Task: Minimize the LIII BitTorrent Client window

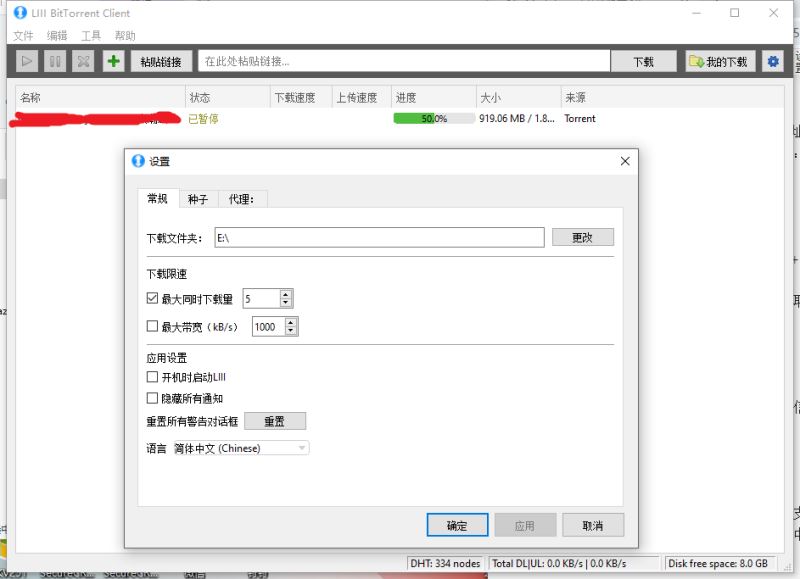Action: (x=696, y=13)
